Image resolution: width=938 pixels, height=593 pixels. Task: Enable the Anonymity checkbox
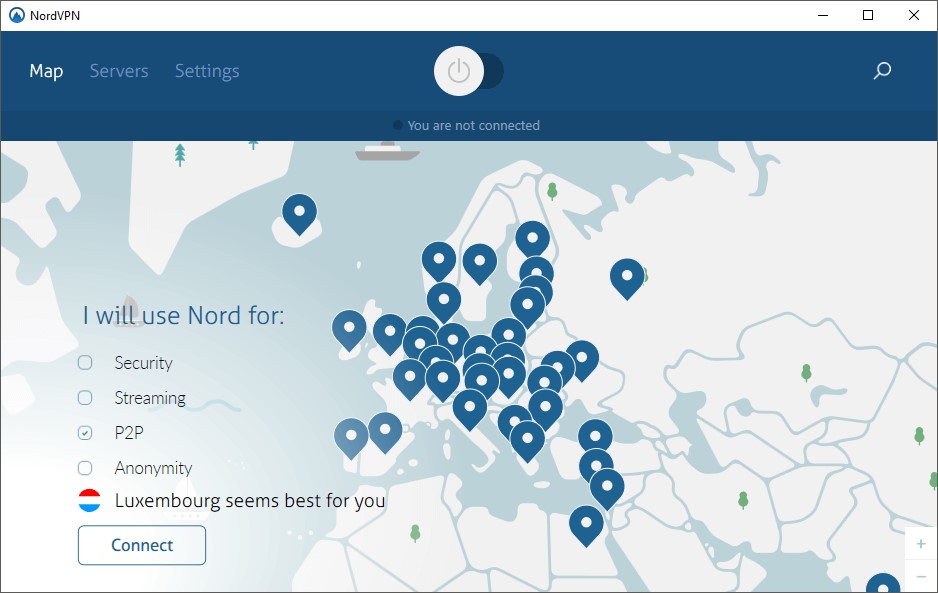[85, 468]
